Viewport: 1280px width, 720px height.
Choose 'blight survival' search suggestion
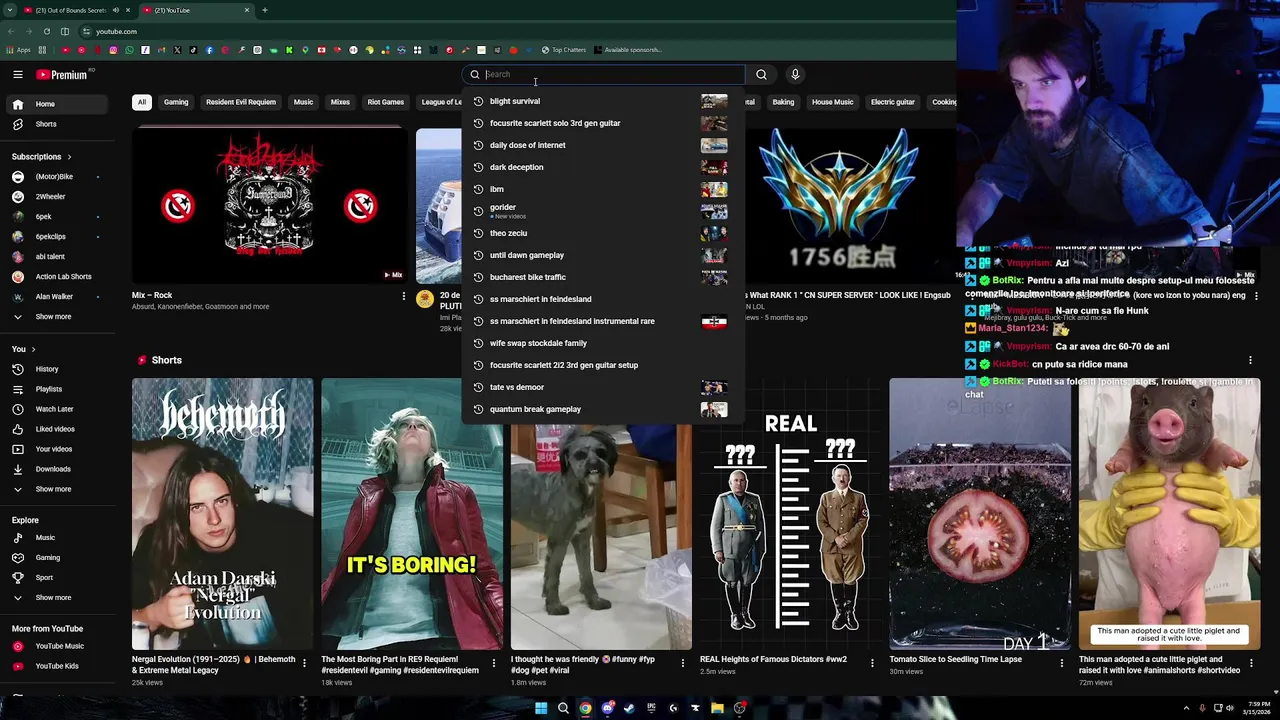click(602, 101)
